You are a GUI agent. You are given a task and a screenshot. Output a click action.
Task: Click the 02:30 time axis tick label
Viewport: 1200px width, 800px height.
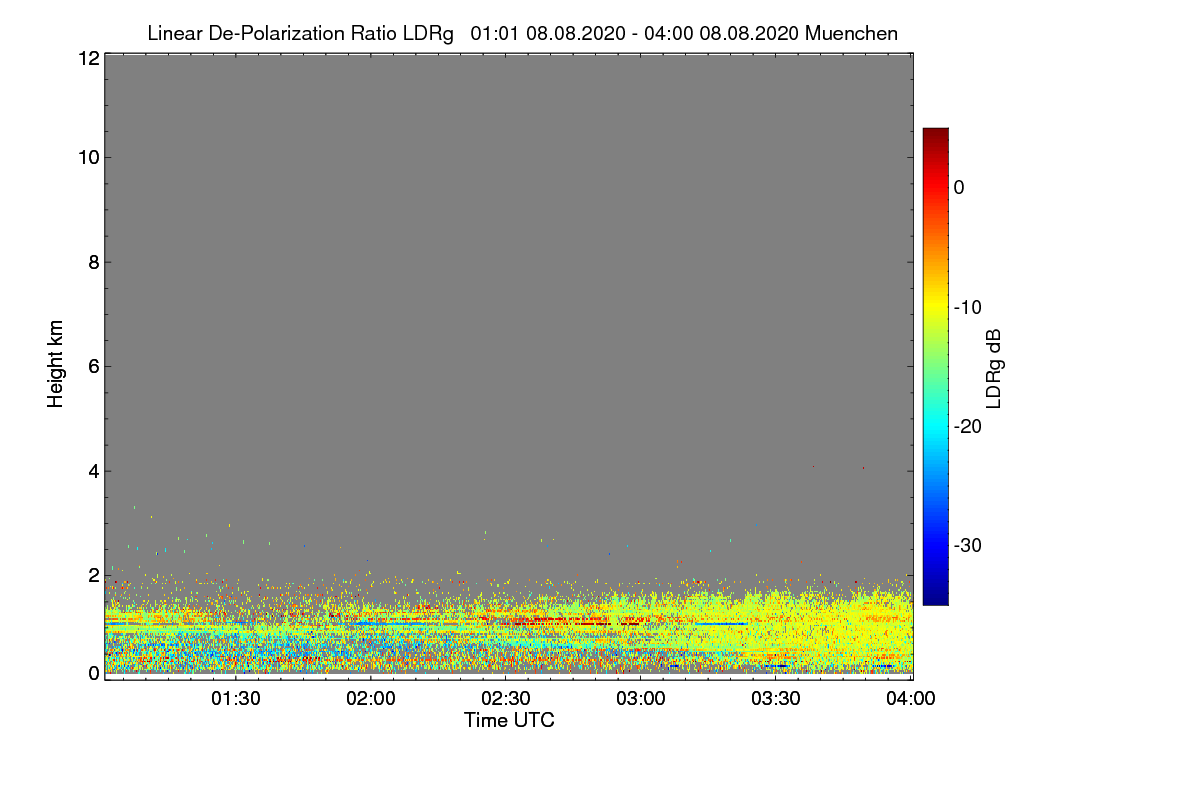click(506, 698)
